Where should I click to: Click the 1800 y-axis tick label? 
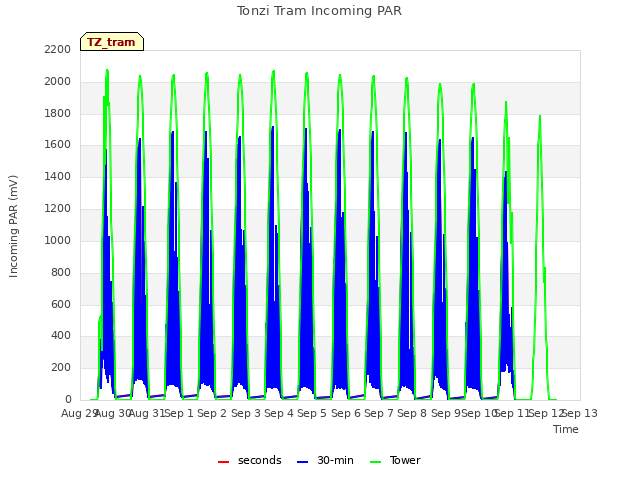[x=58, y=113]
